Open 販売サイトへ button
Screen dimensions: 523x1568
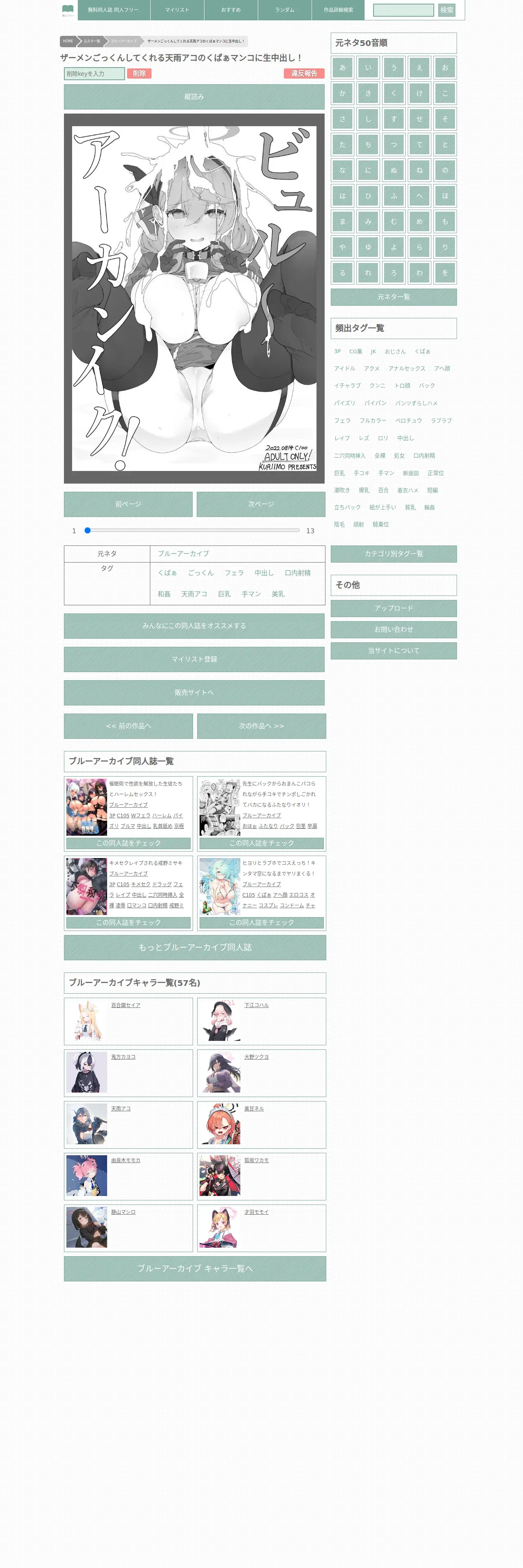pyautogui.click(x=194, y=693)
